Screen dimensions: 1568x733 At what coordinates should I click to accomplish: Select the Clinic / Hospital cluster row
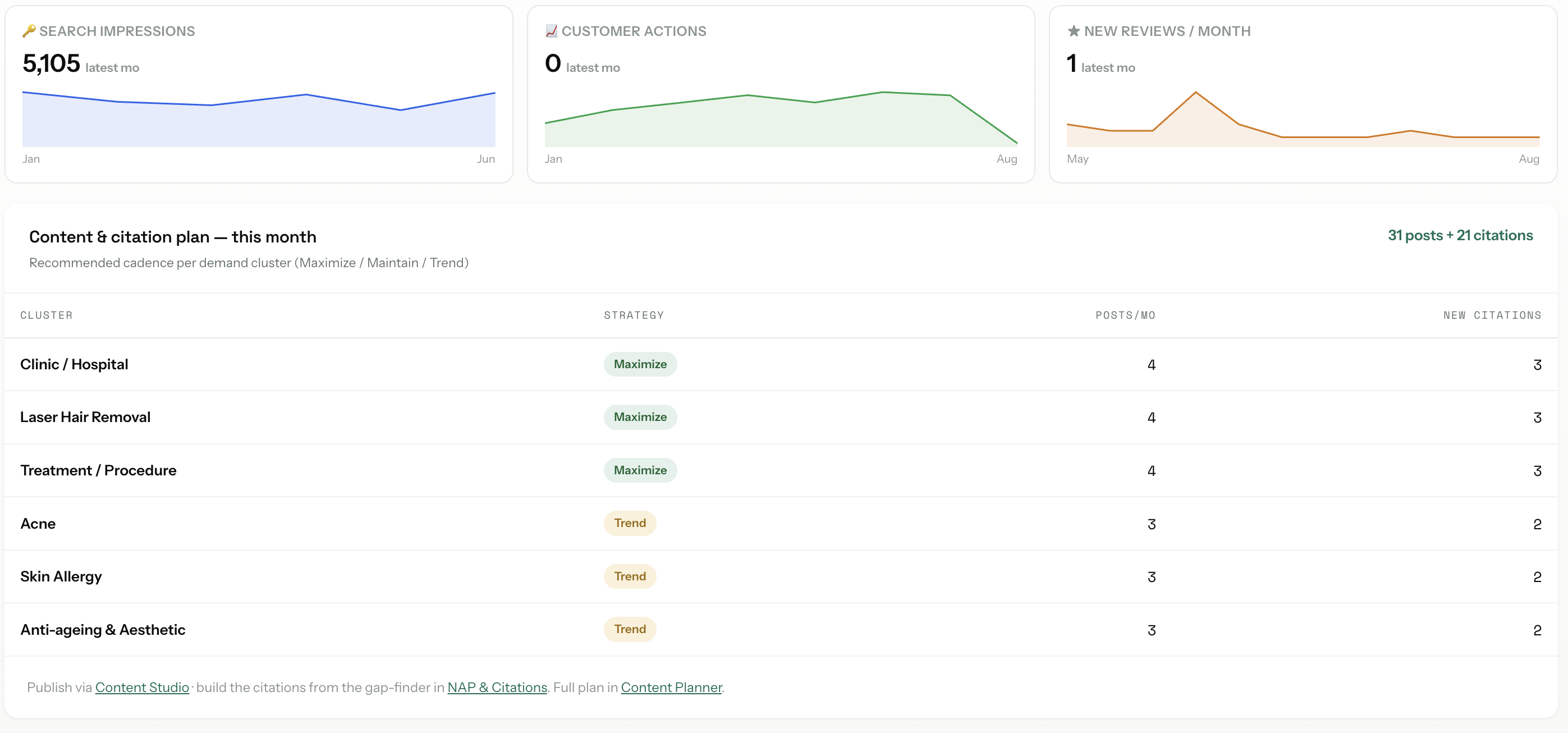point(781,365)
